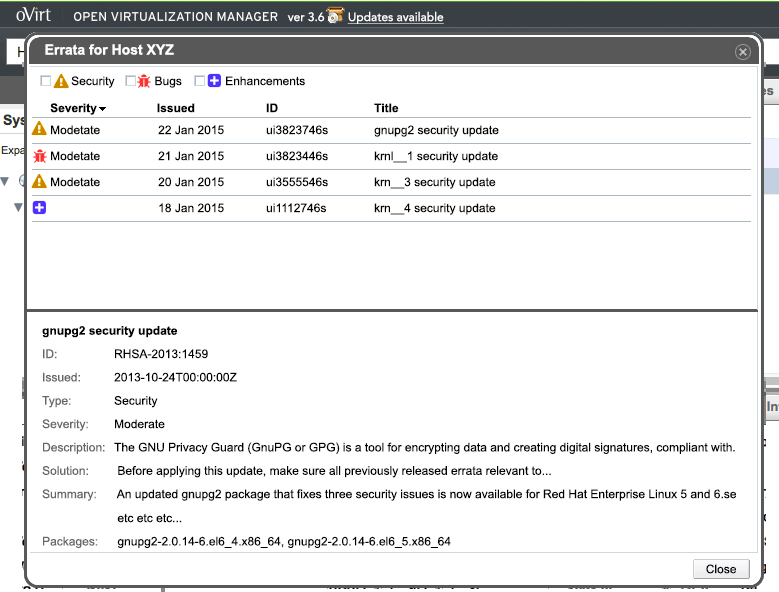
Task: Click the updates package icon beside version 3.6
Action: (334, 16)
